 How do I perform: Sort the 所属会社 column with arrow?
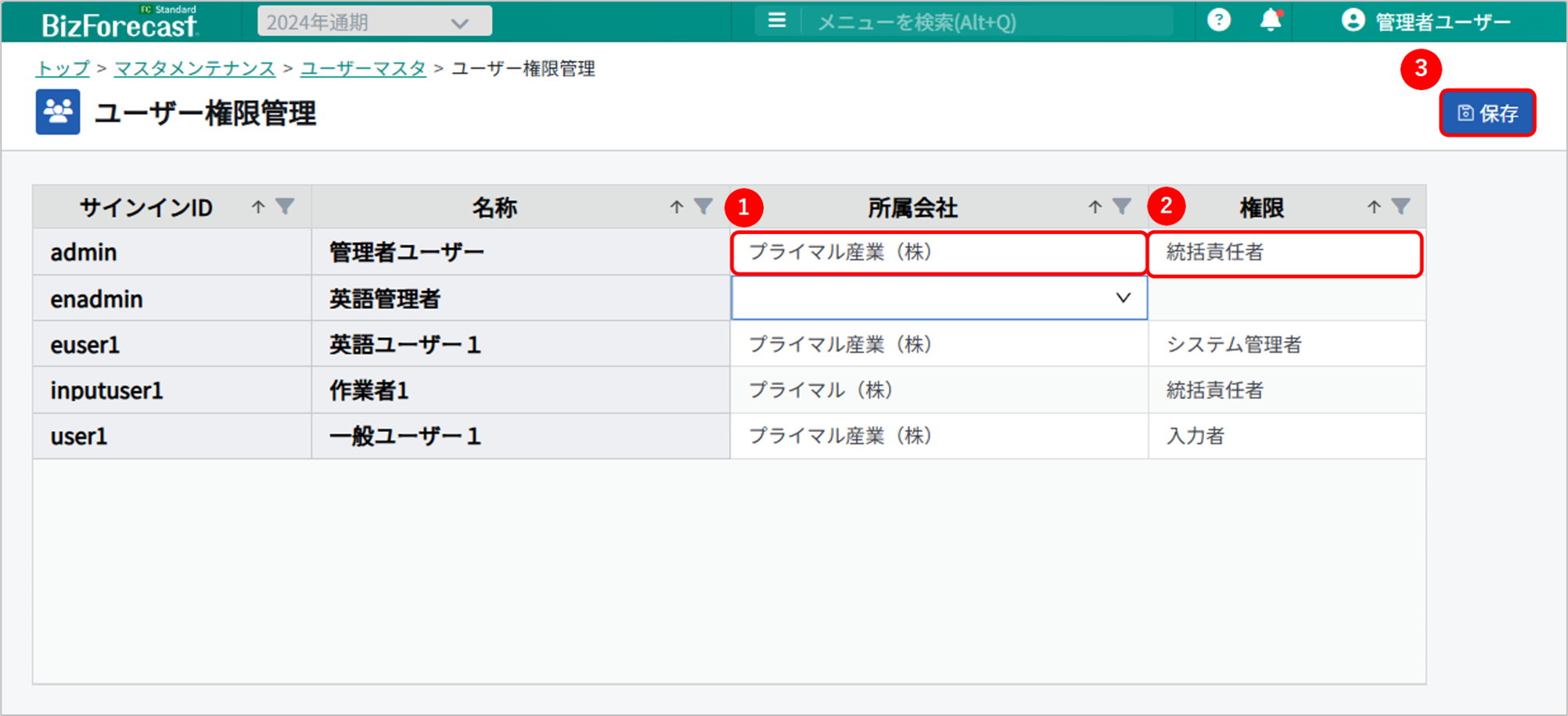tap(1095, 207)
